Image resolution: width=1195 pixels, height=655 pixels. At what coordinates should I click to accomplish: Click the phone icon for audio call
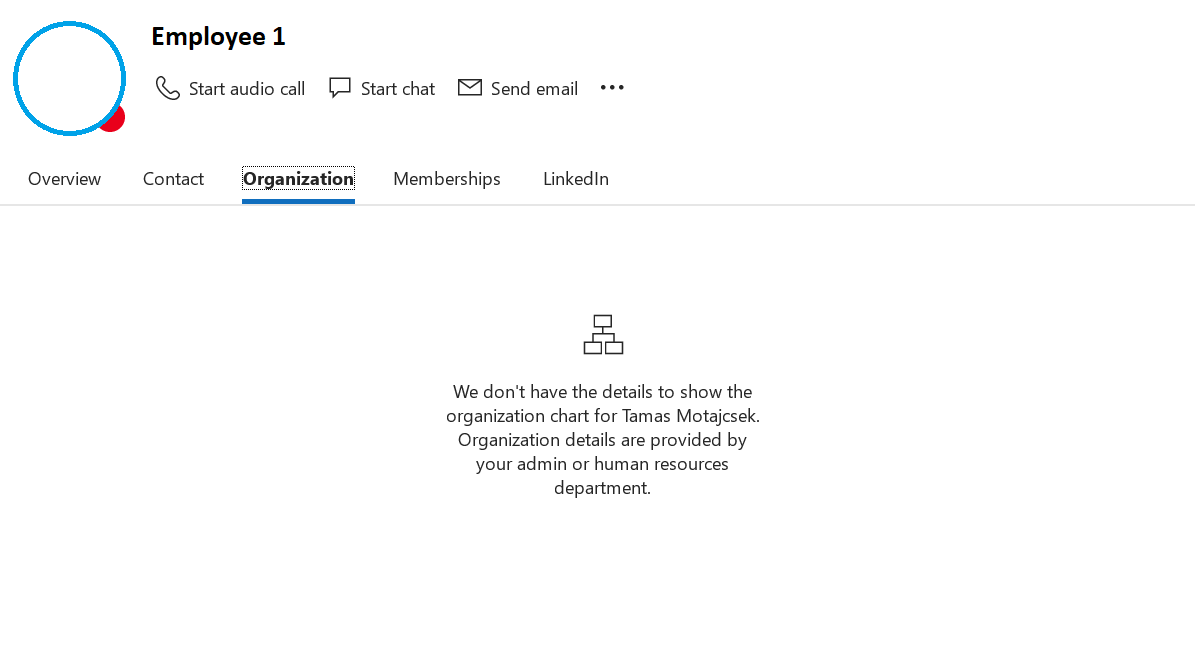[x=168, y=88]
